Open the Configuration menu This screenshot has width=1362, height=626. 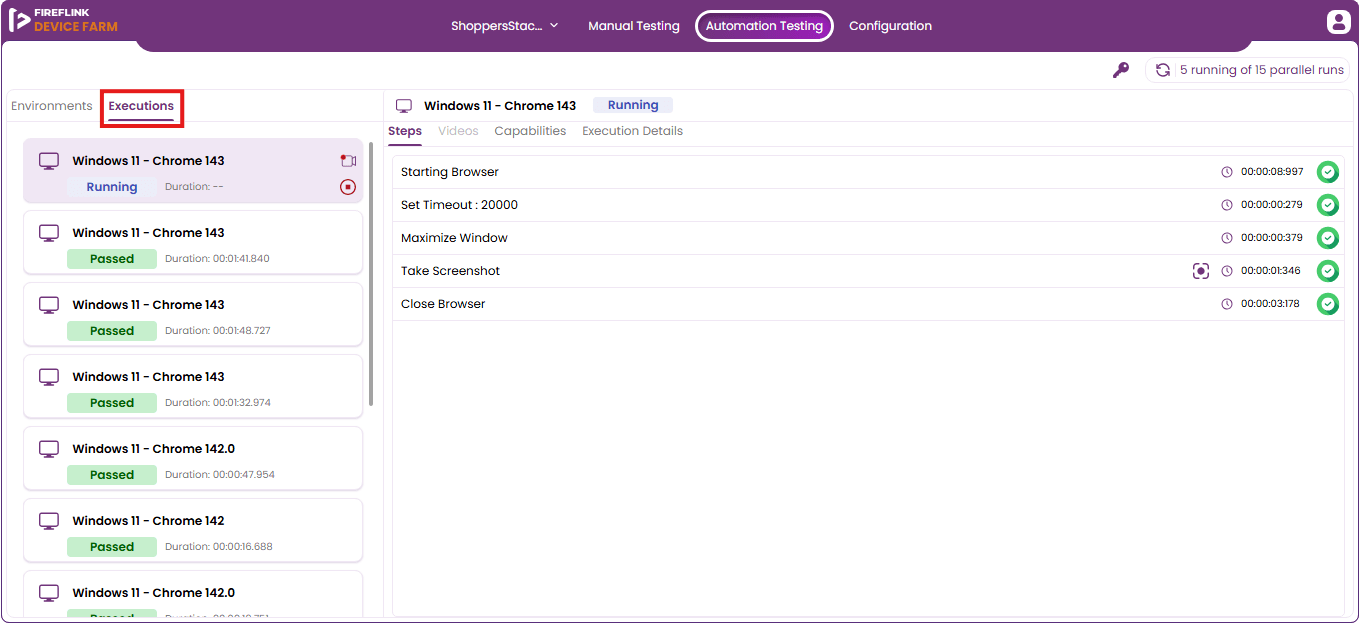[890, 26]
